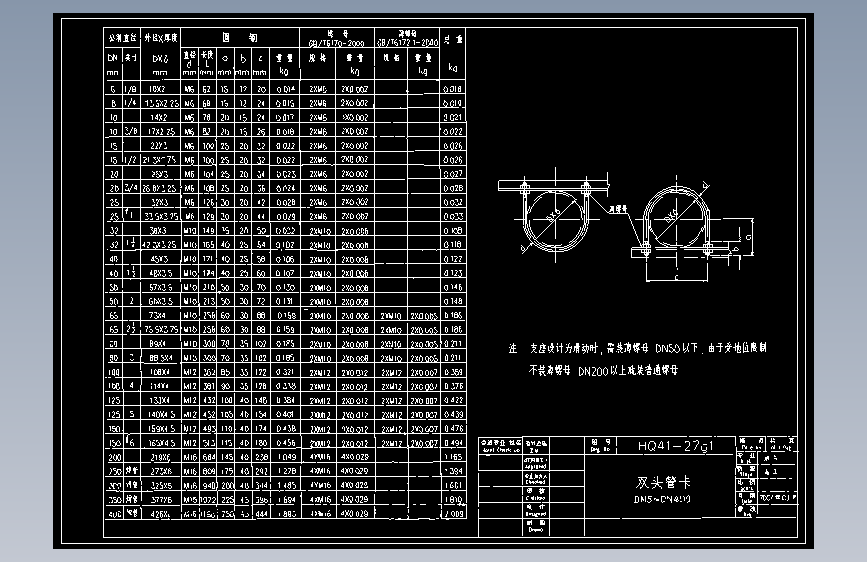This screenshot has height=562, width=867.
Task: Click the GB/T6172.1-2000 header cell
Action: coord(407,38)
